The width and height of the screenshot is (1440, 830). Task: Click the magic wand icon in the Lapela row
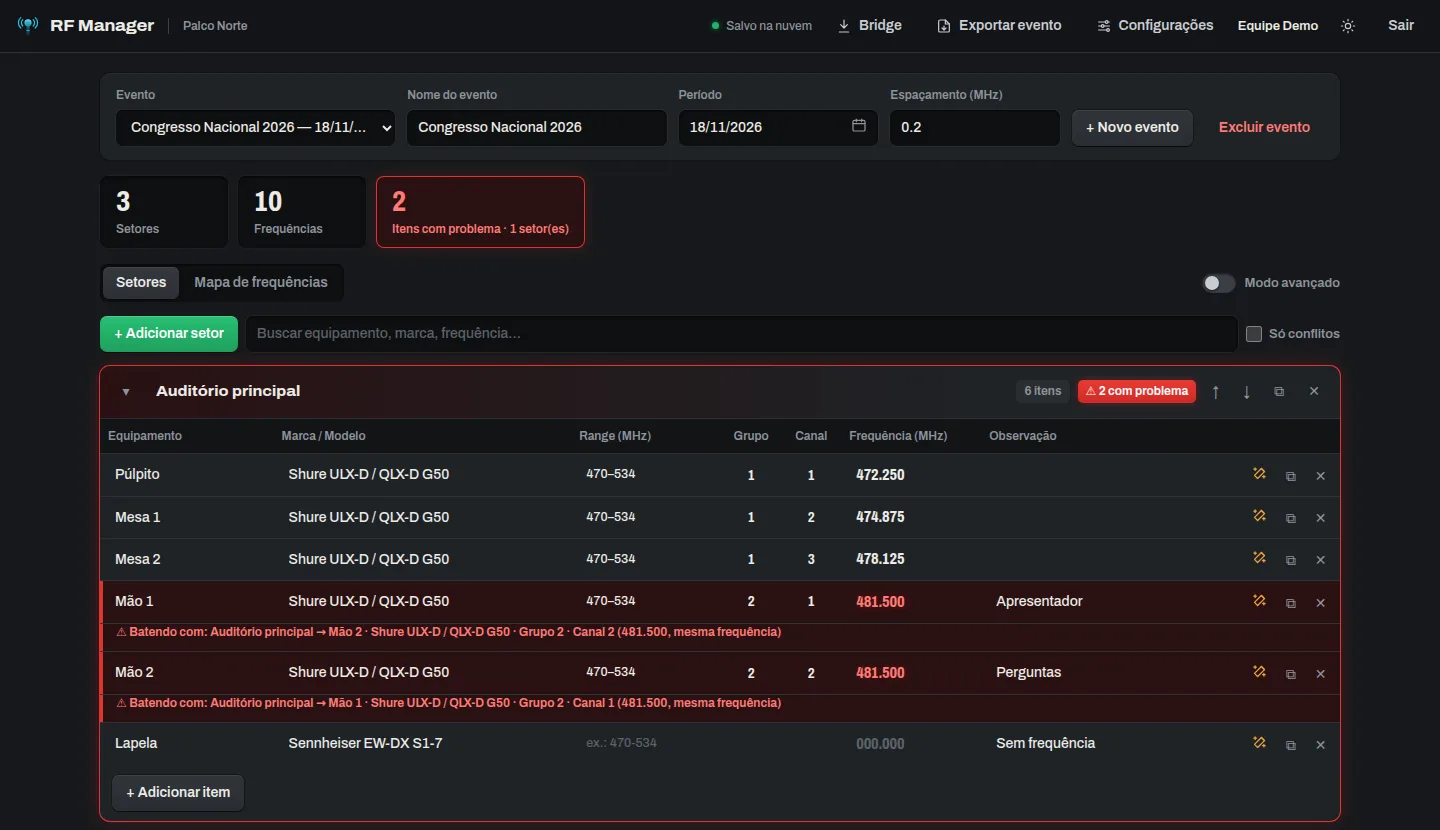click(x=1259, y=743)
